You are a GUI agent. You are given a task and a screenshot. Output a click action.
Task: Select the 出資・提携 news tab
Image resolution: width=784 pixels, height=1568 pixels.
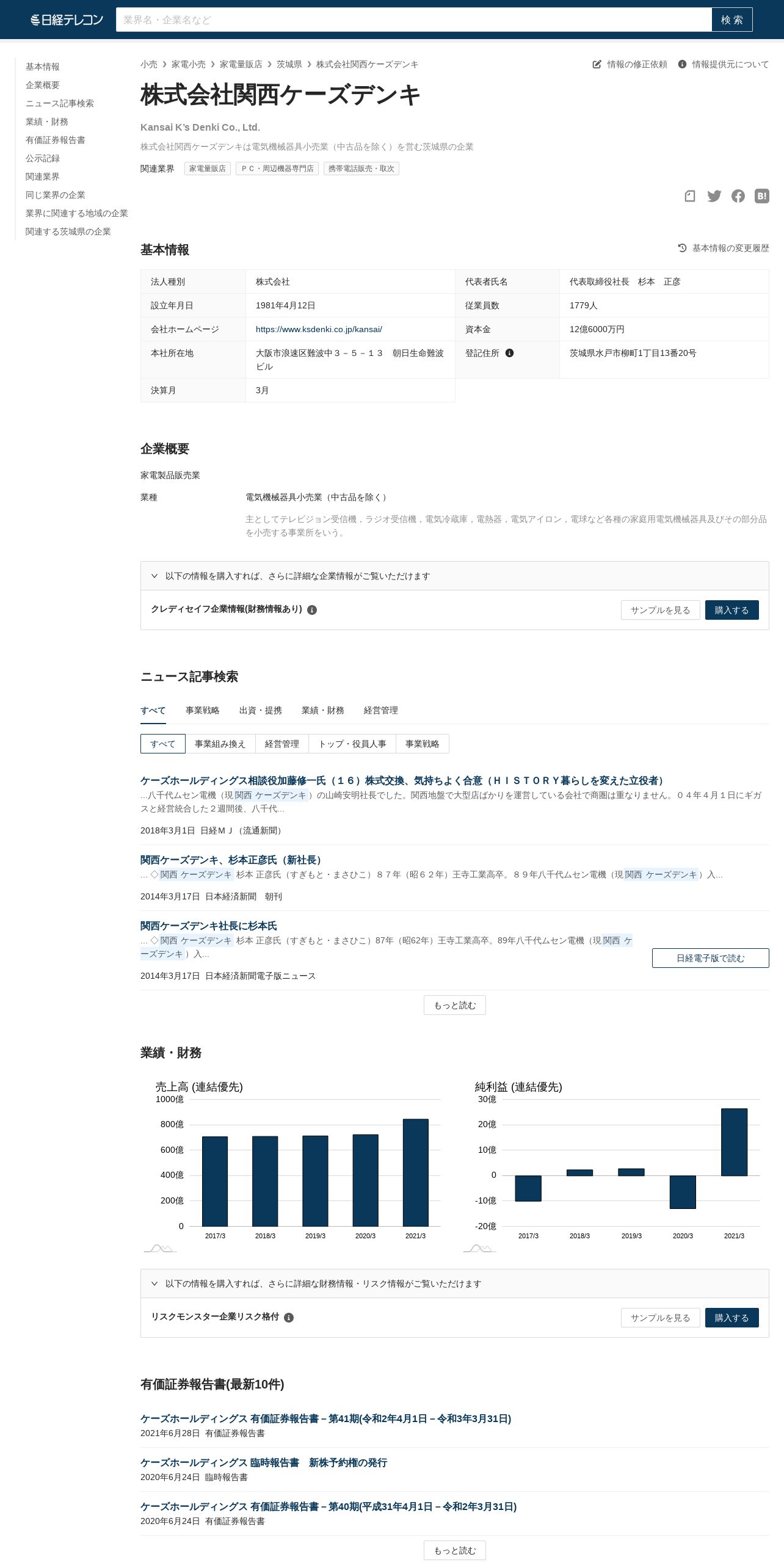click(x=261, y=710)
